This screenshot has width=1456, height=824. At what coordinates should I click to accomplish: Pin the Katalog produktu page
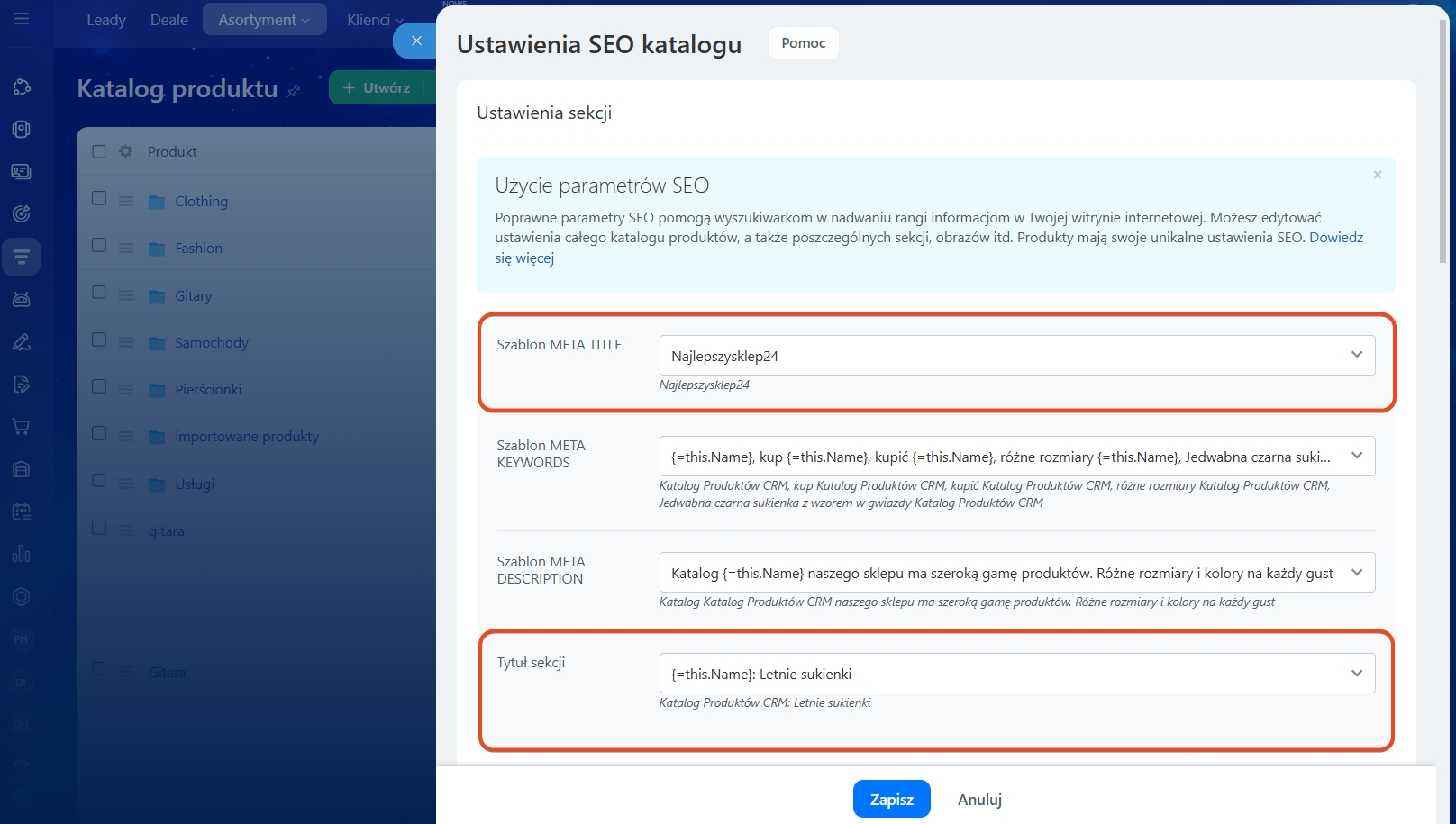click(294, 90)
